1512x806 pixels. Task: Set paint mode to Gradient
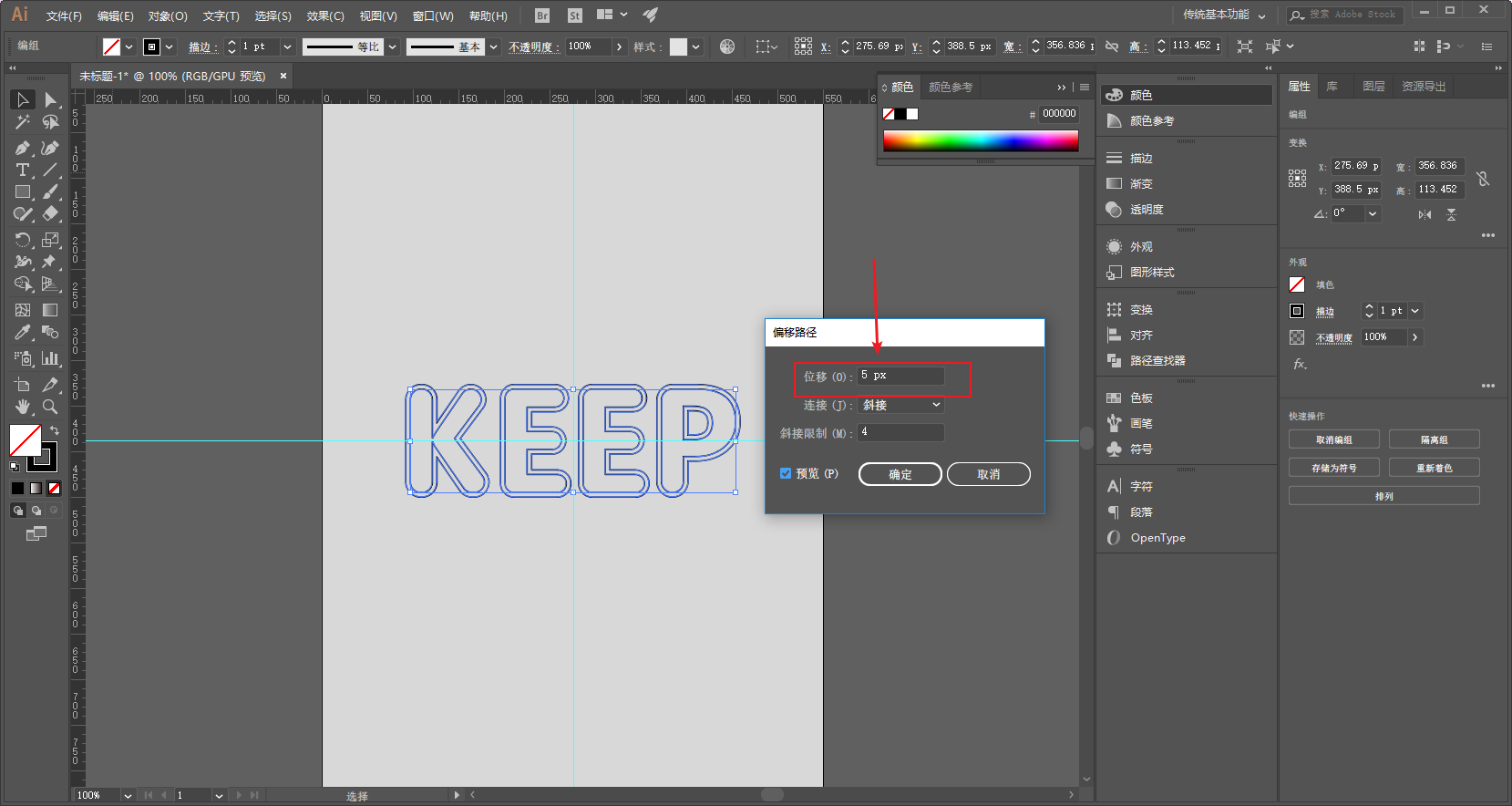click(x=36, y=488)
